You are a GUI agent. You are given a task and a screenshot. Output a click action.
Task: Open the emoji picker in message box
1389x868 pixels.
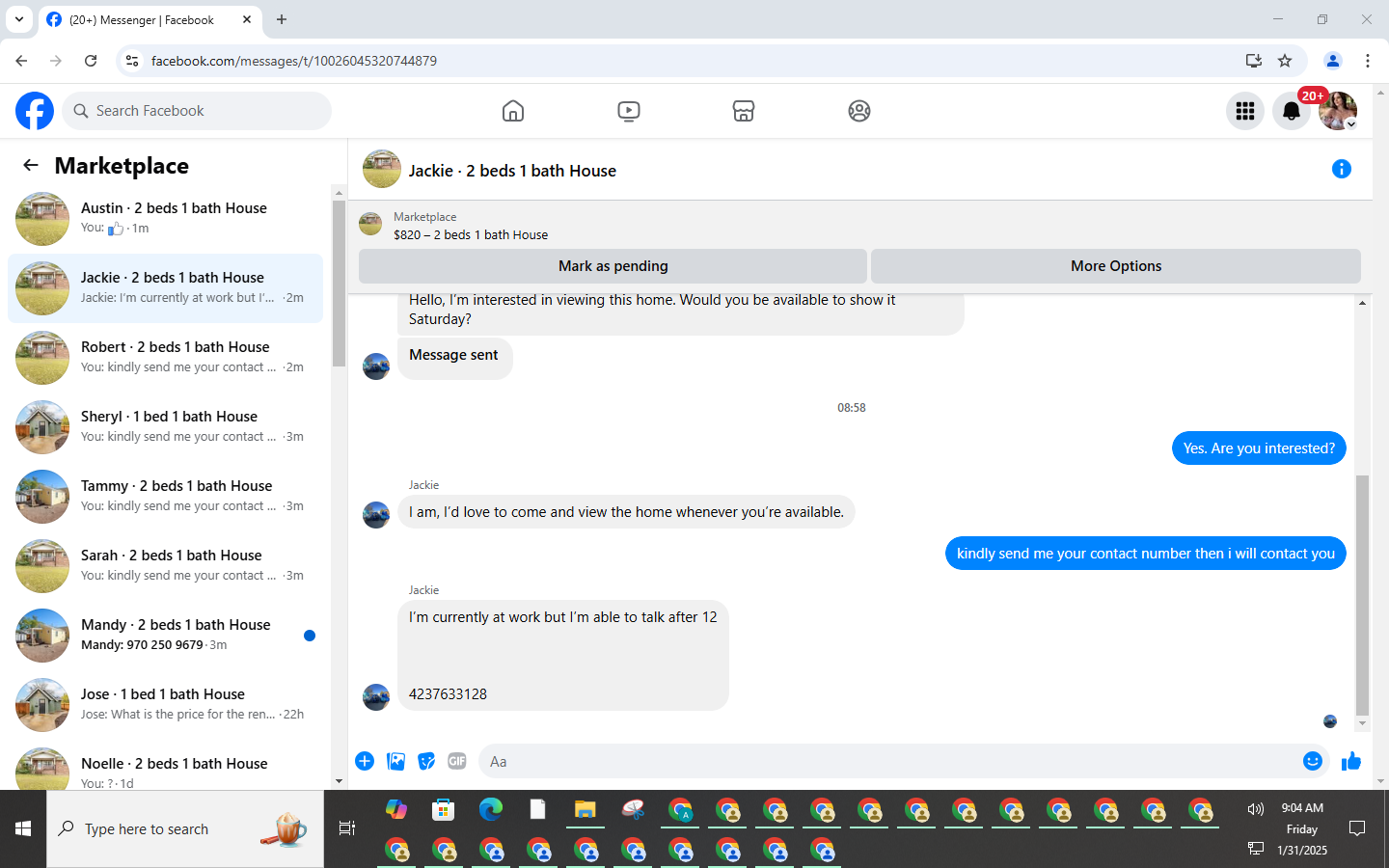pyautogui.click(x=1313, y=761)
